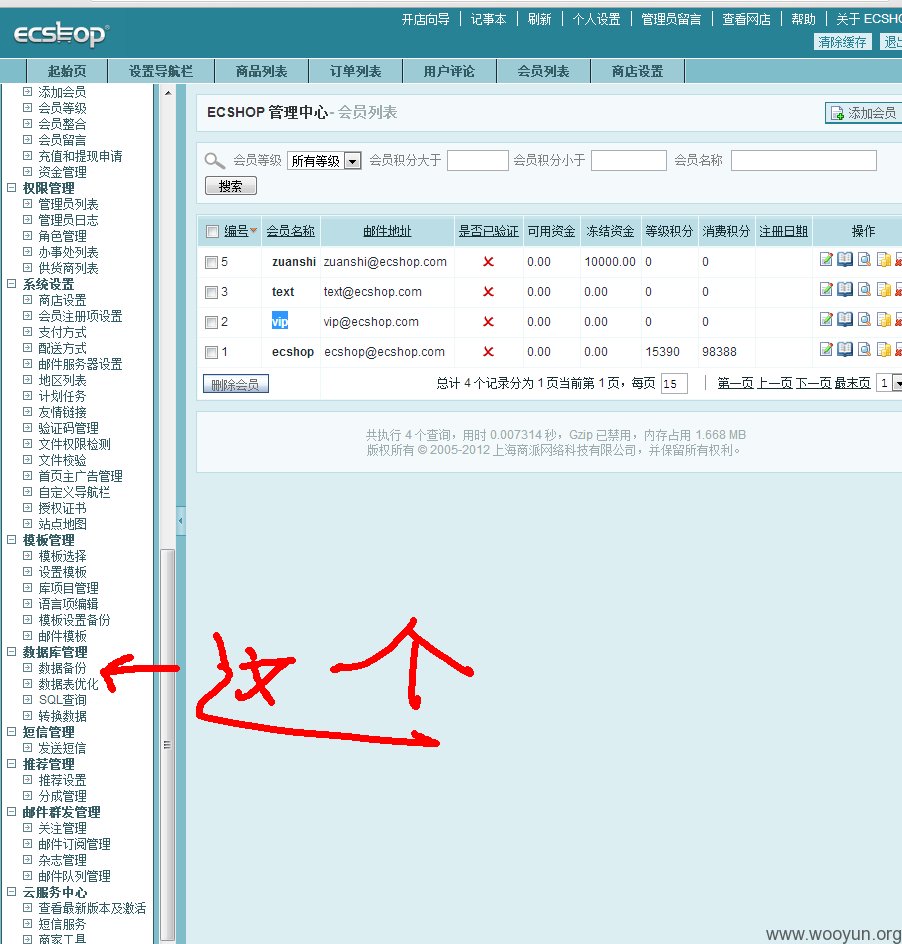
Task: Click the 添加会员 button at top right
Action: (863, 113)
